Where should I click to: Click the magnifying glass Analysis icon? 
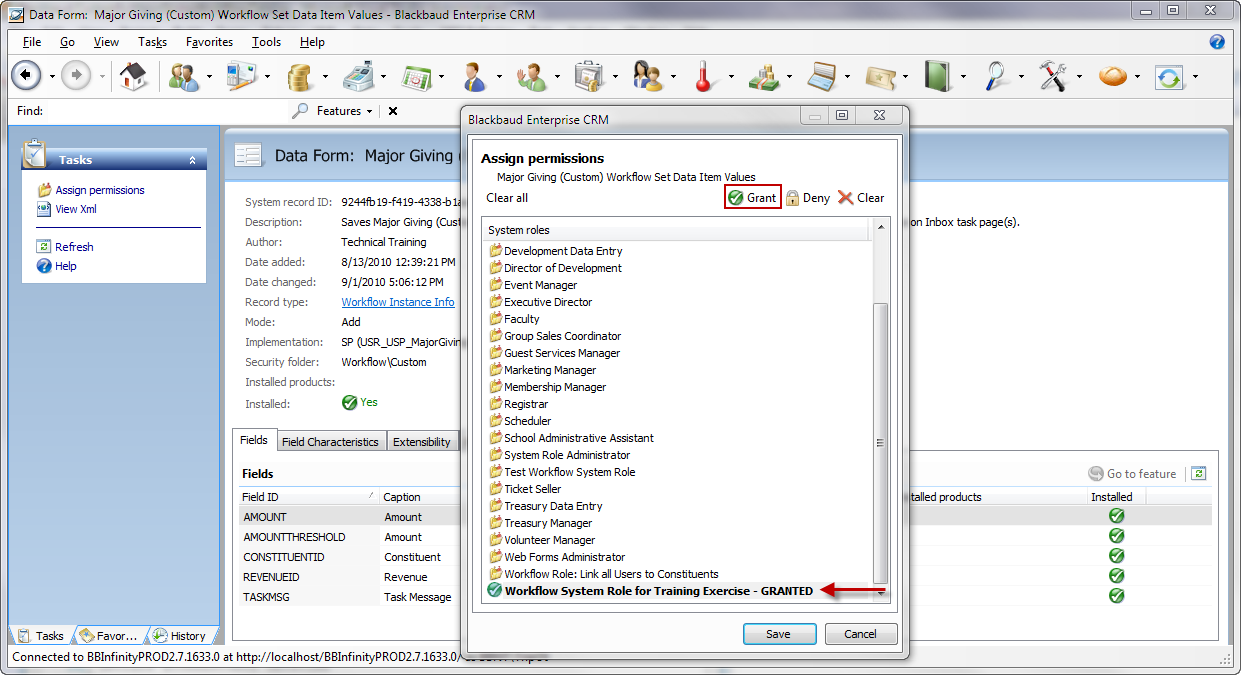click(996, 76)
